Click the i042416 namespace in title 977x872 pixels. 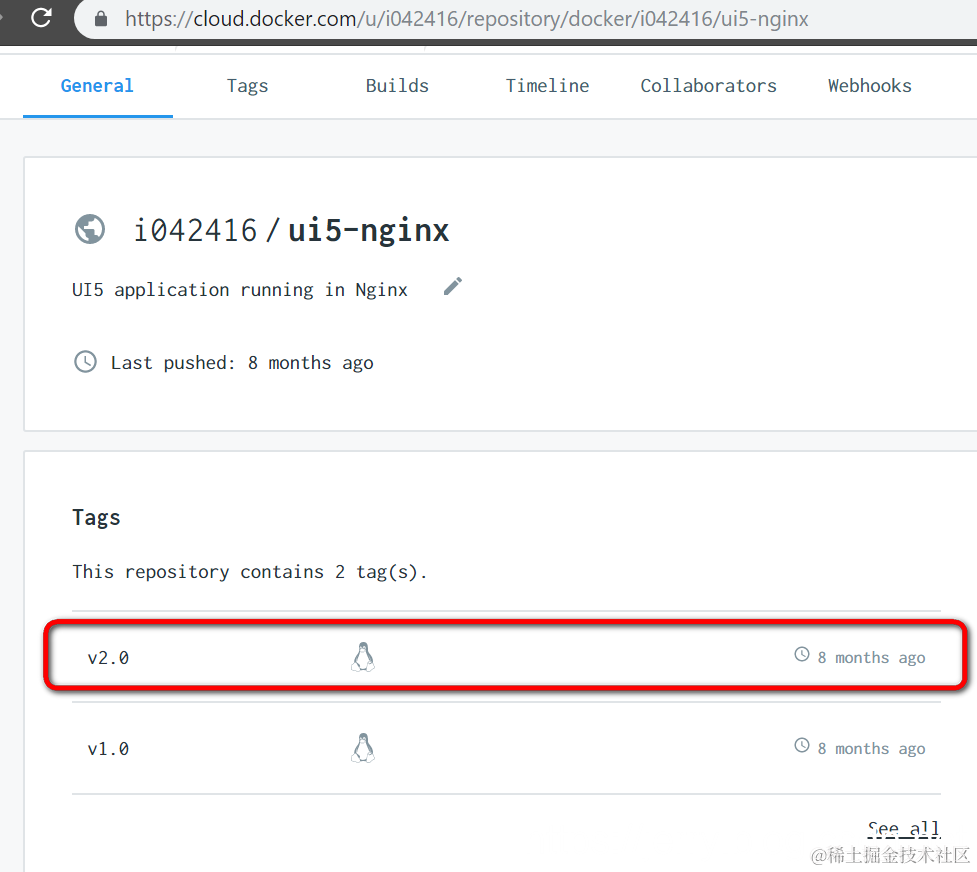click(196, 231)
